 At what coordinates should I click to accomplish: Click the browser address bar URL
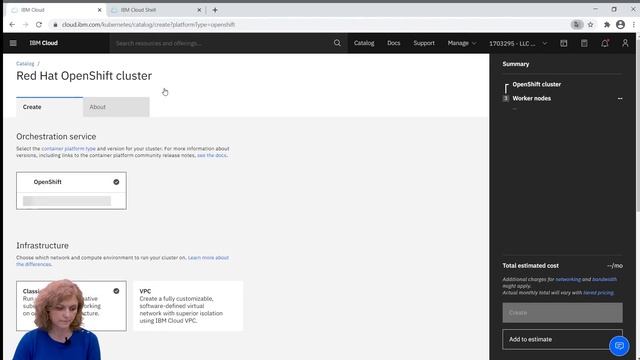tap(148, 24)
